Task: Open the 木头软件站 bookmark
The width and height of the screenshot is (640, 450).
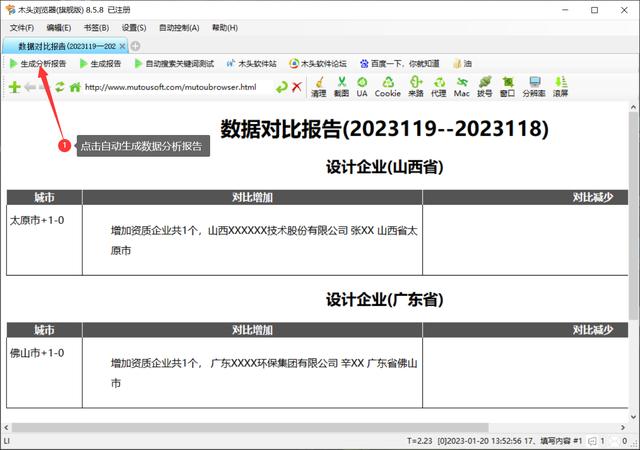Action: tap(251, 64)
